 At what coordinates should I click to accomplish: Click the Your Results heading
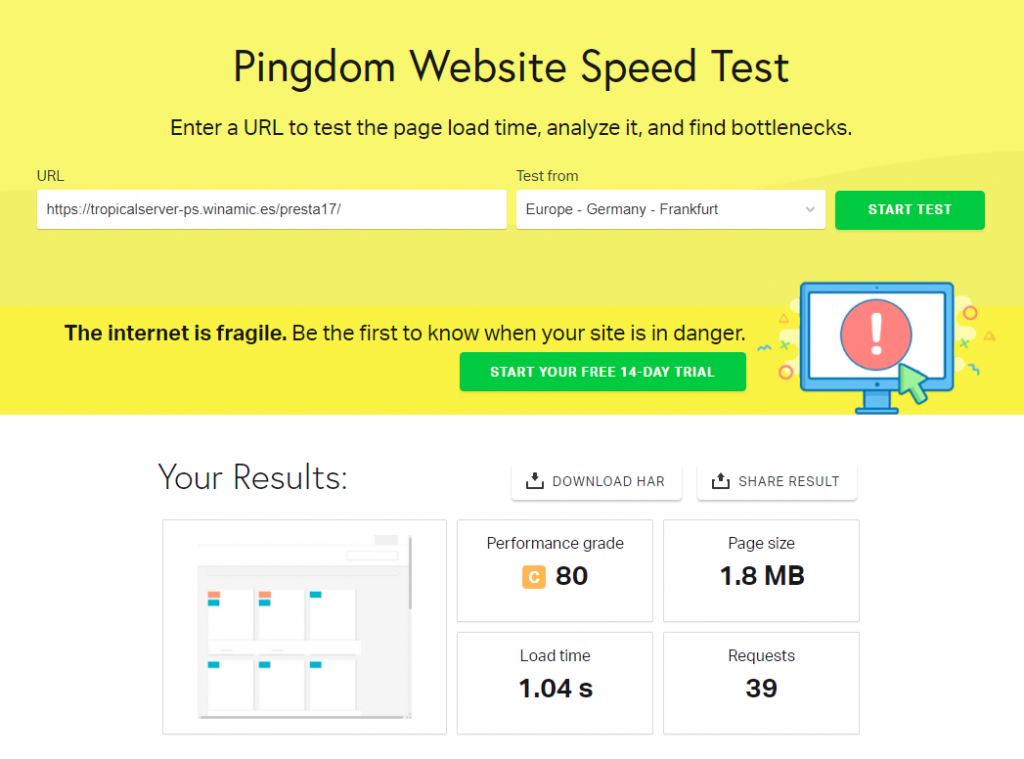pyautogui.click(x=253, y=478)
